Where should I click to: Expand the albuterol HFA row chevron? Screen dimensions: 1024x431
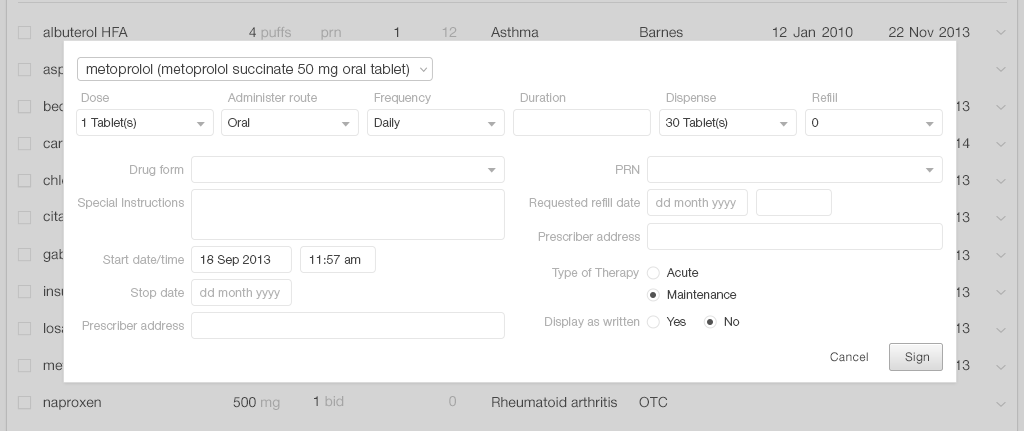(1002, 33)
